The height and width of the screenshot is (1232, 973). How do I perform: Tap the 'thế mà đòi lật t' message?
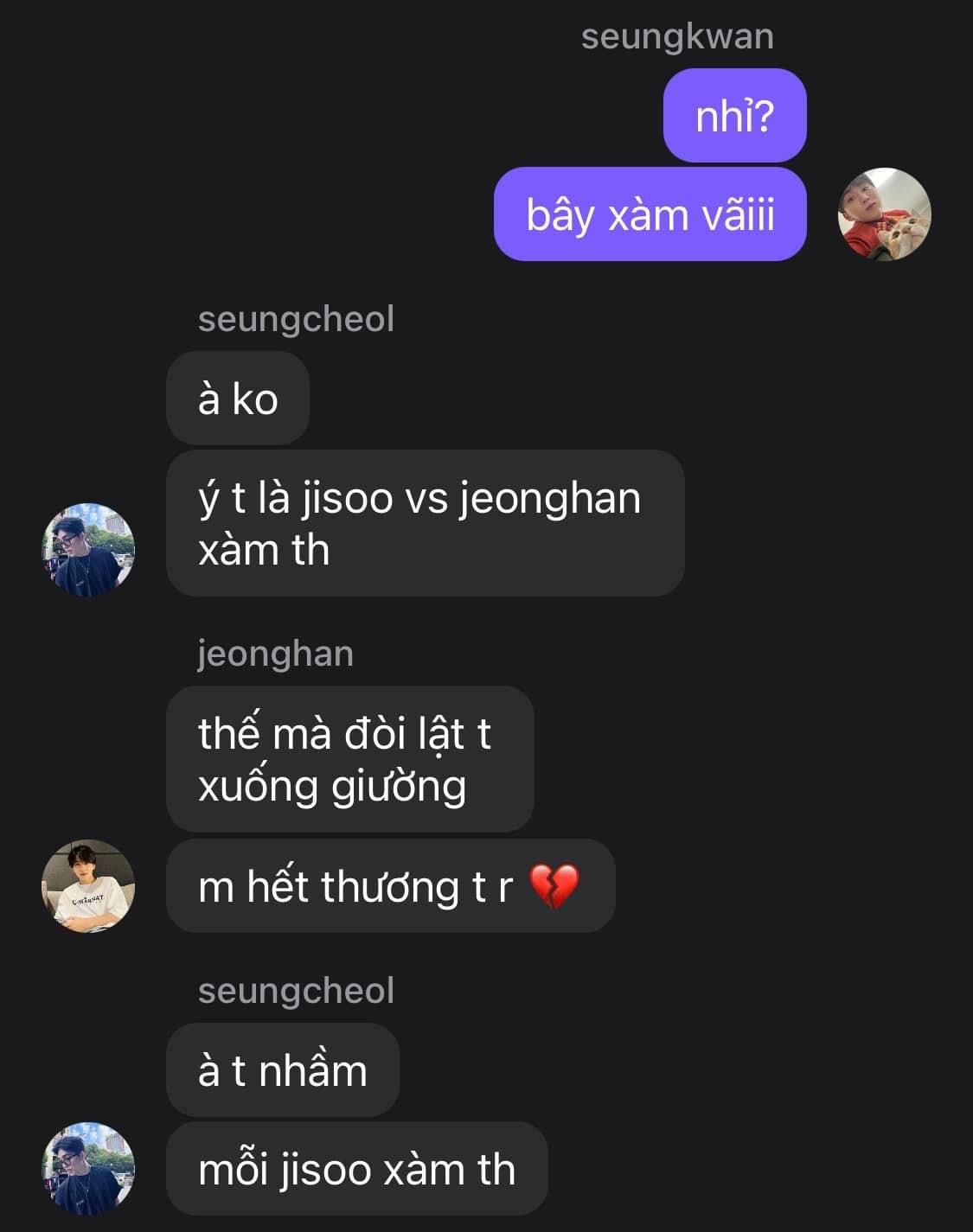pyautogui.click(x=349, y=759)
